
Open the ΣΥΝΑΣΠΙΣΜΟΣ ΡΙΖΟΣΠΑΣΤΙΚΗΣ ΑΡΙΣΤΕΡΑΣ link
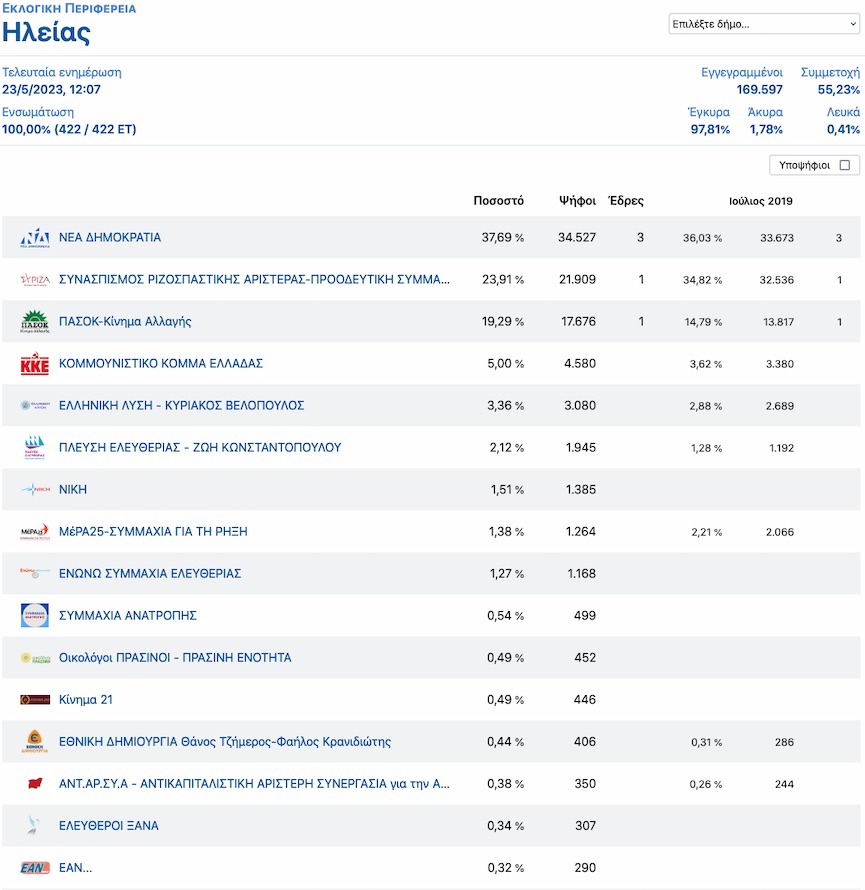tap(254, 279)
